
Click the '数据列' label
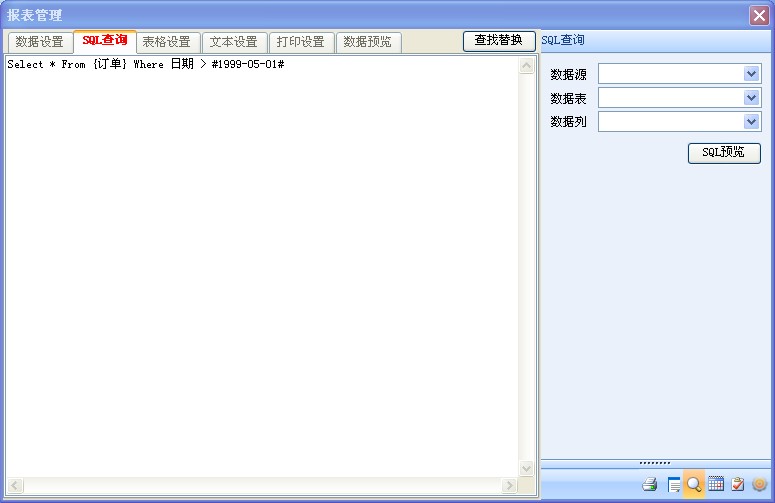click(568, 122)
